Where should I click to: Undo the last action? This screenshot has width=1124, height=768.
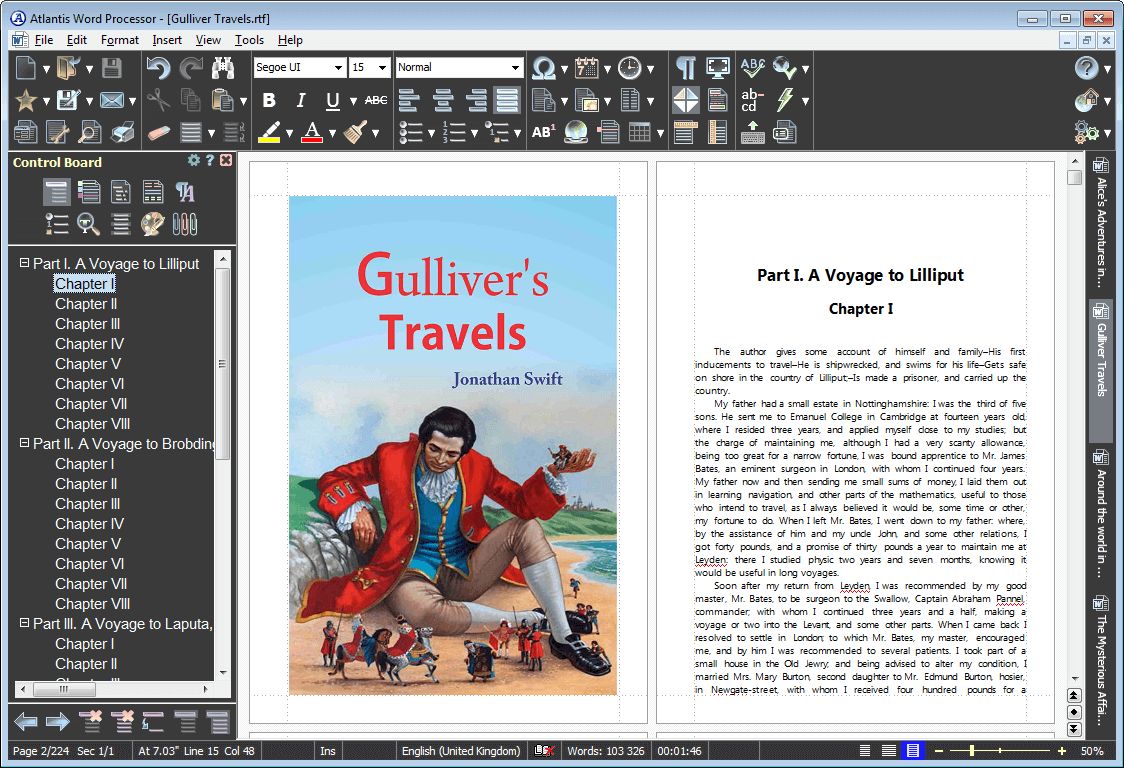(x=158, y=68)
